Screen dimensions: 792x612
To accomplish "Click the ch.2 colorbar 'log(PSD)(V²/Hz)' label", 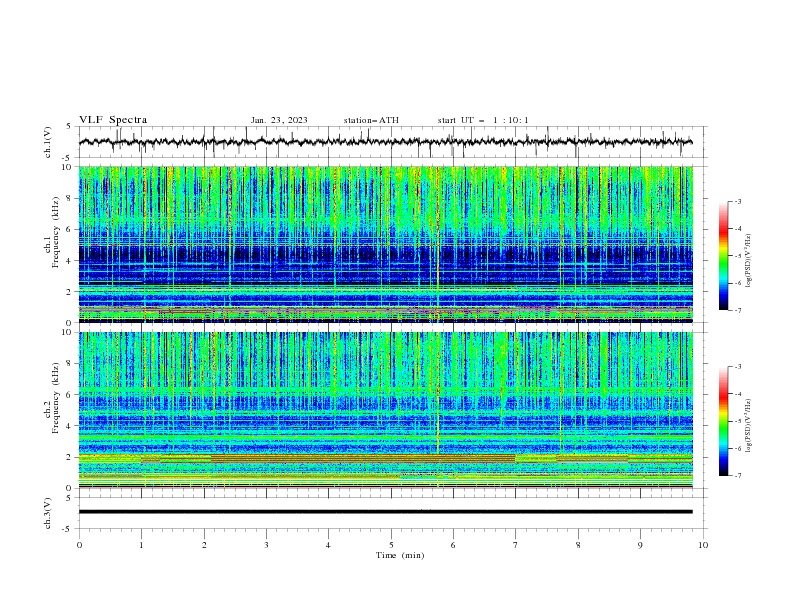I will [x=749, y=426].
